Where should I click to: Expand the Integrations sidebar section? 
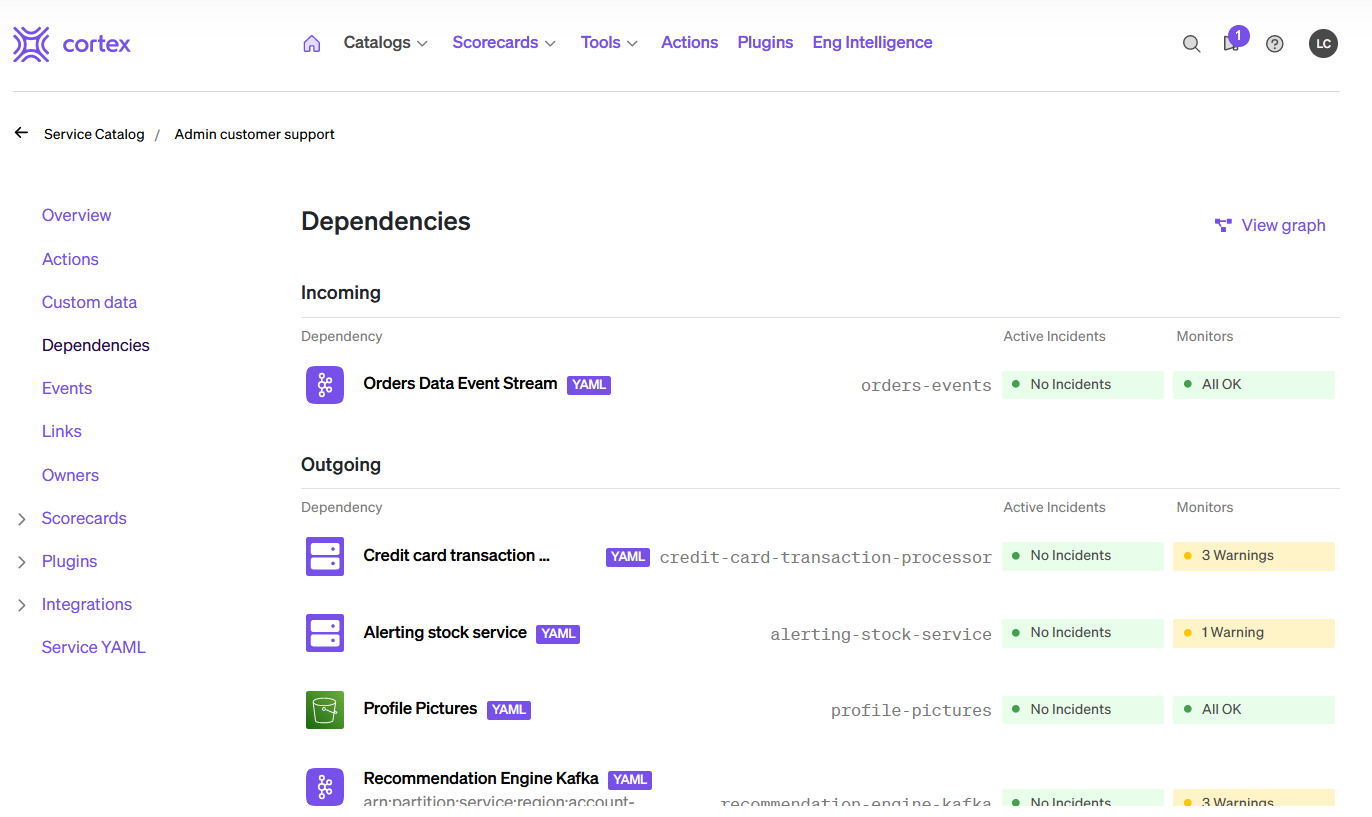point(87,604)
